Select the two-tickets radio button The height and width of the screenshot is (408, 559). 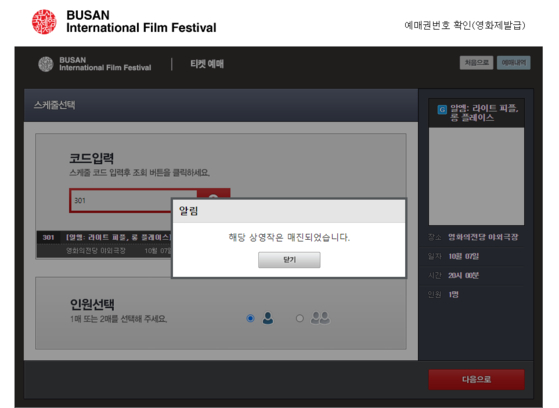click(299, 318)
